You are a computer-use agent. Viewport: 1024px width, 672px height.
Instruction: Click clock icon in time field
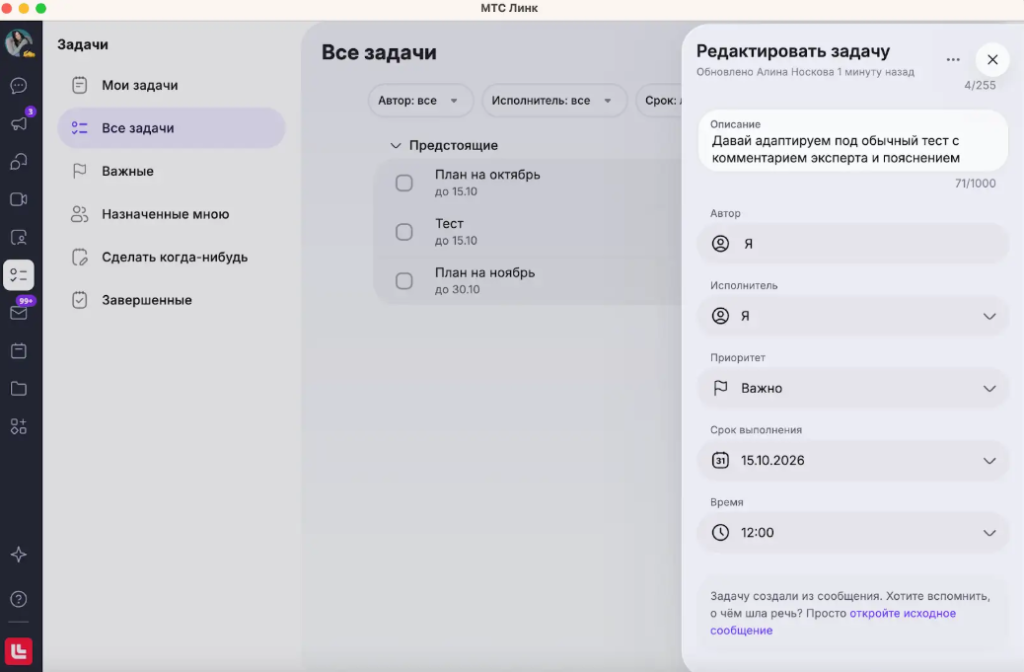(720, 532)
